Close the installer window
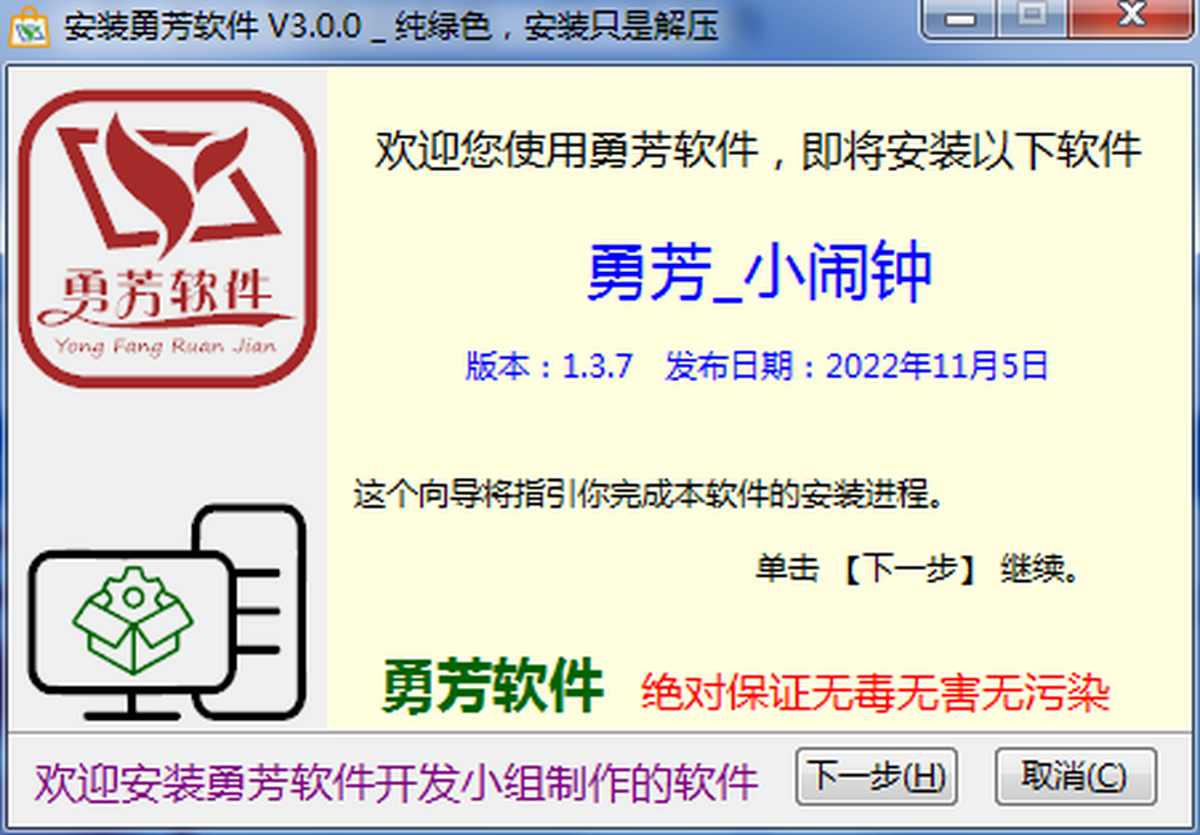This screenshot has width=1200, height=835. coord(1131,17)
